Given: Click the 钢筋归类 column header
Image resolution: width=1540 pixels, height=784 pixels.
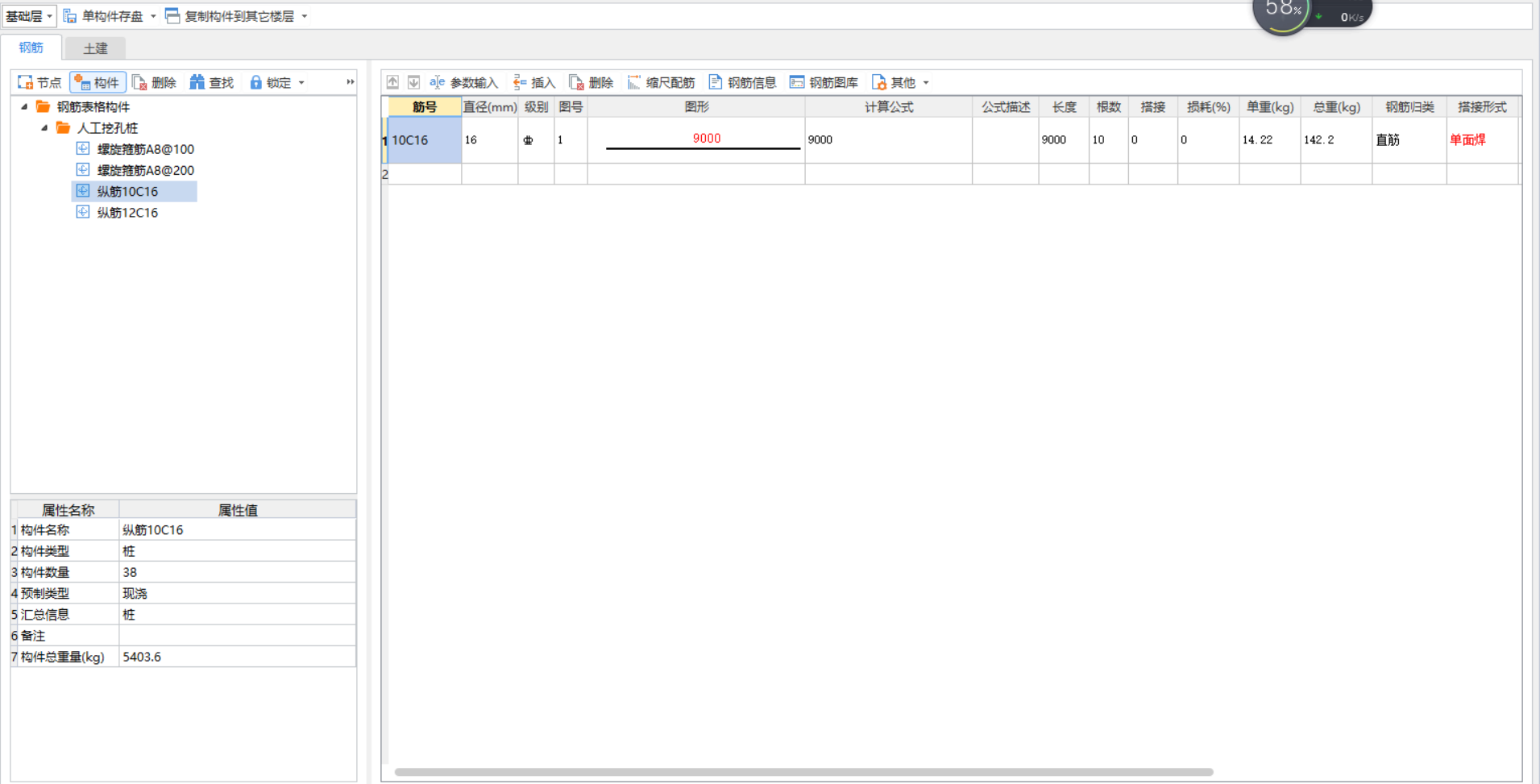Looking at the screenshot, I should [1409, 107].
